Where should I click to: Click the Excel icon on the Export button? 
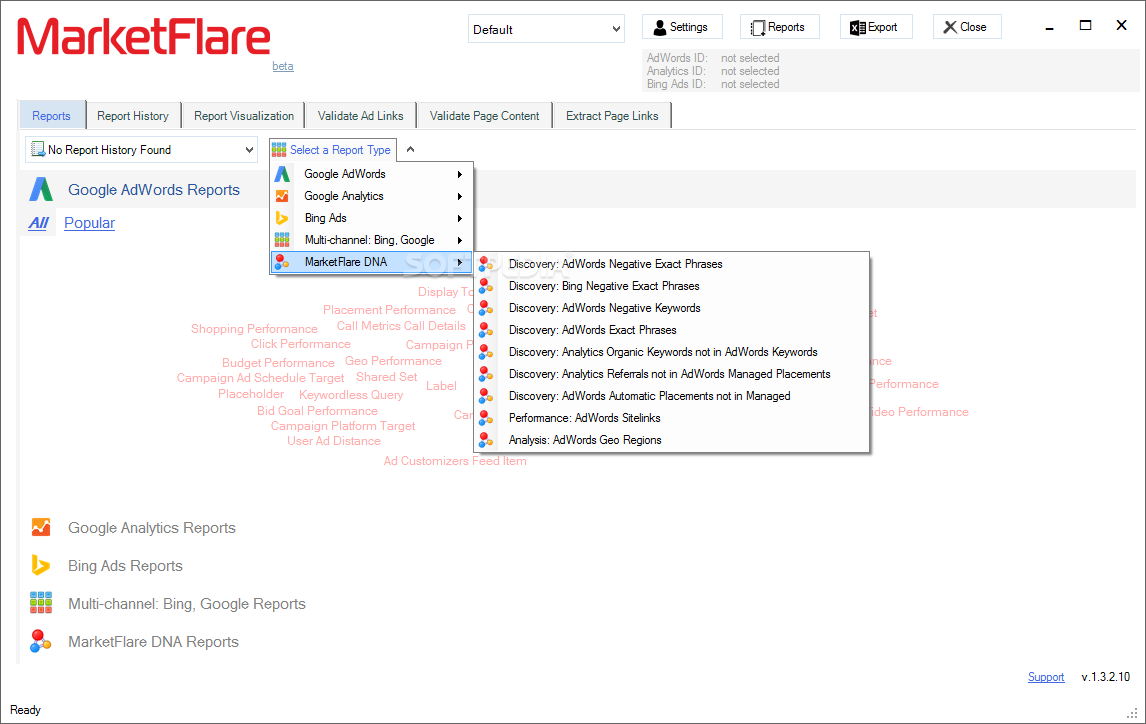(857, 28)
